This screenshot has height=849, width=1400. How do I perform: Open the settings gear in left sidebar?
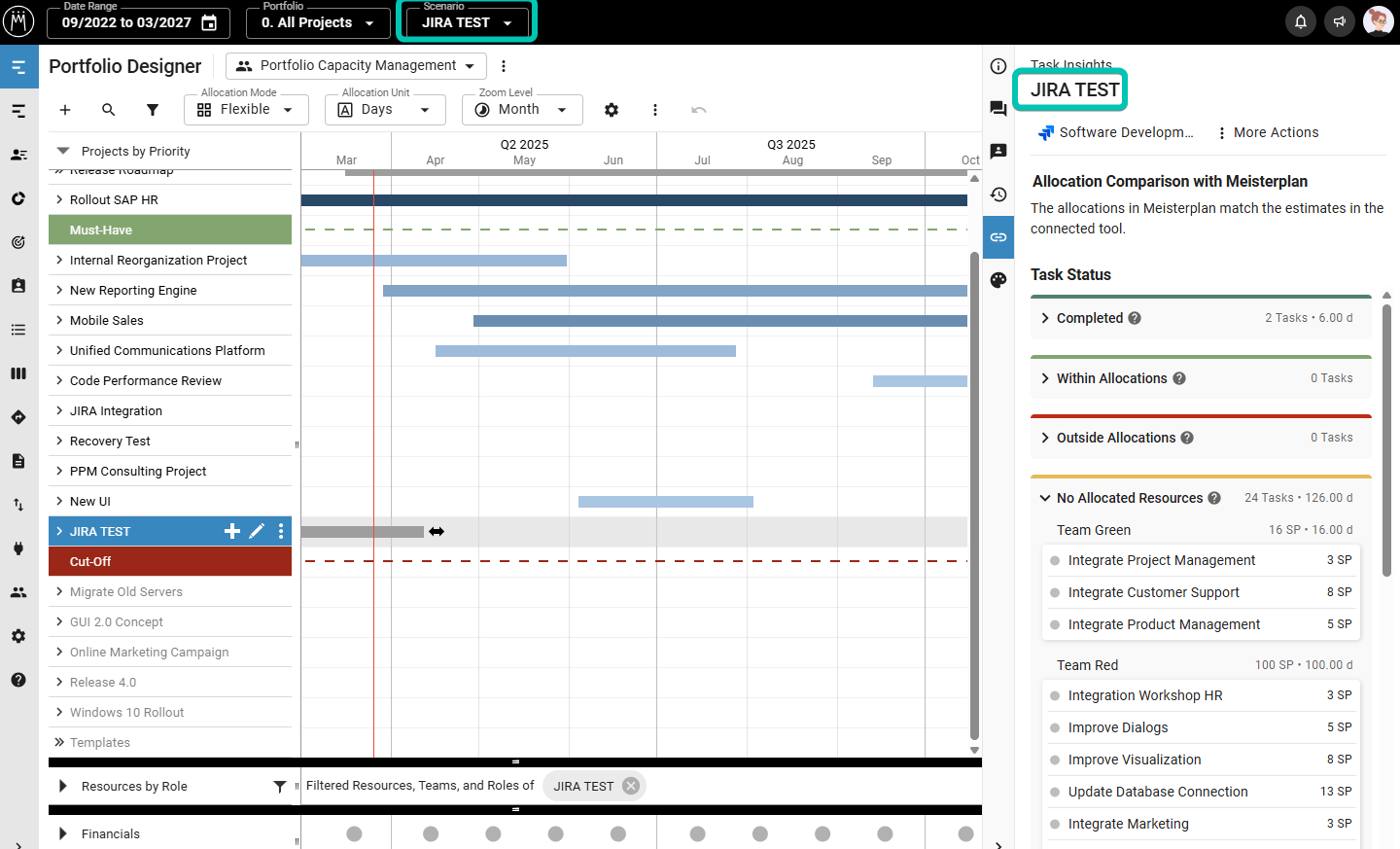(x=18, y=636)
